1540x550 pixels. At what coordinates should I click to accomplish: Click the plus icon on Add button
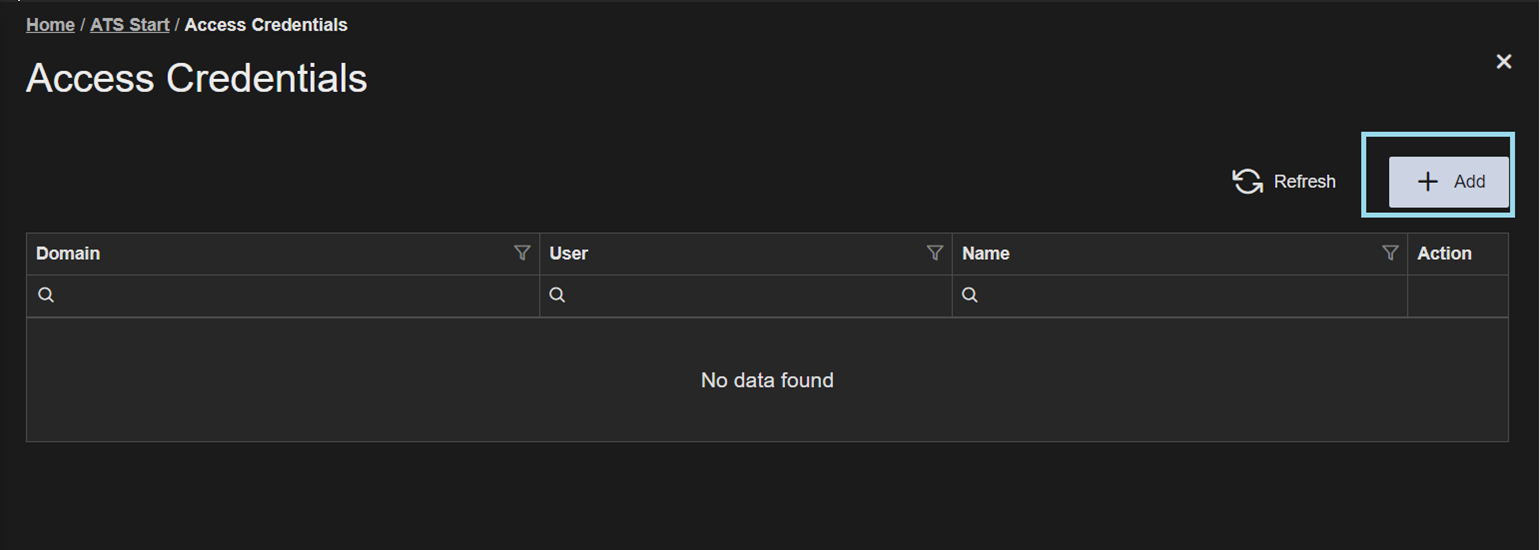(x=1428, y=182)
